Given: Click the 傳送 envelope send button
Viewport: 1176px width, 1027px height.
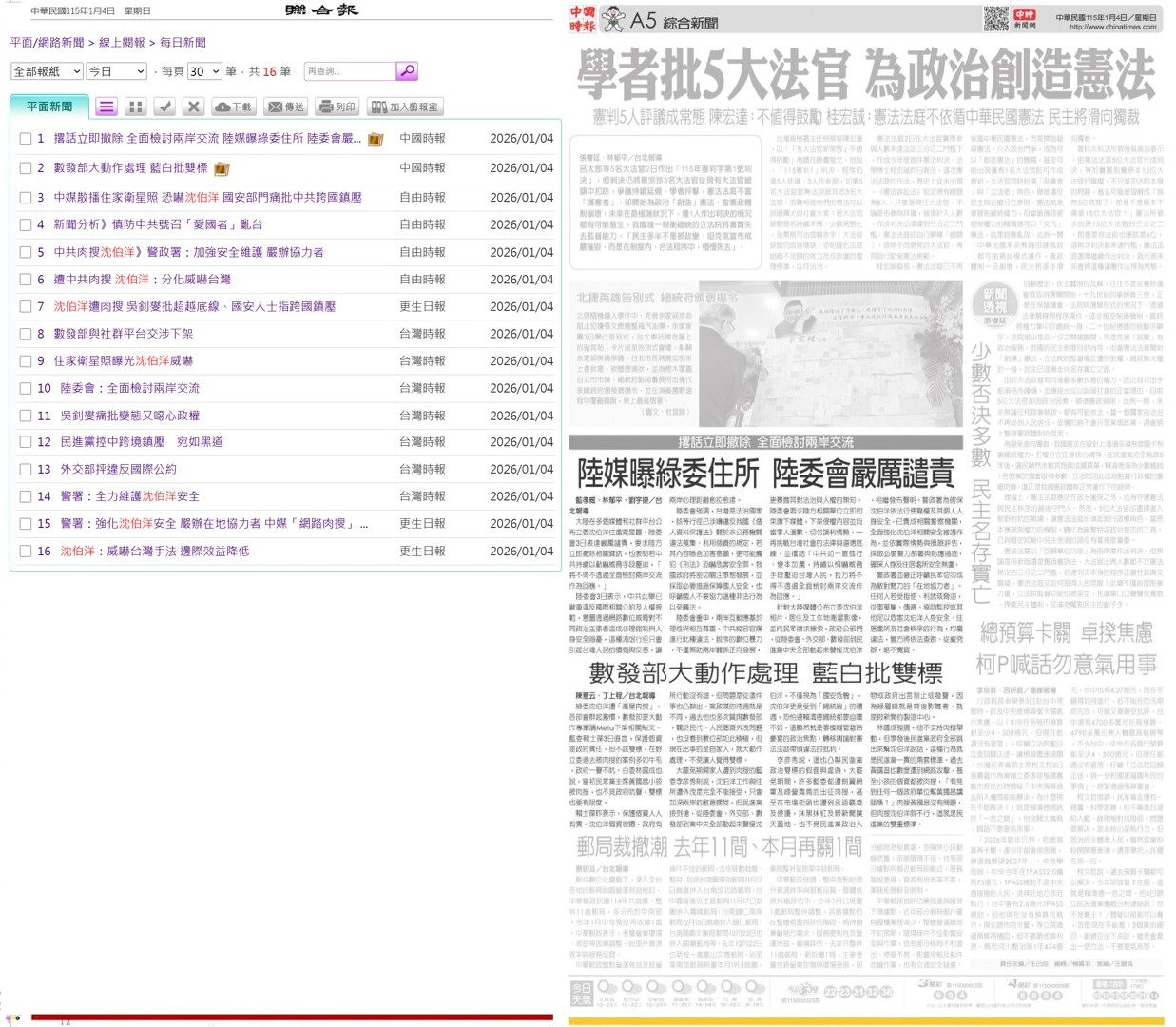Looking at the screenshot, I should coord(286,107).
